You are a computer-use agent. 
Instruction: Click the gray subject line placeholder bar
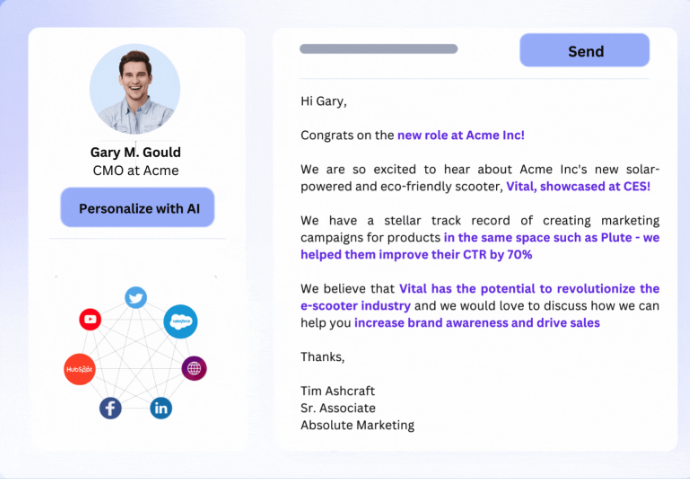pos(378,49)
